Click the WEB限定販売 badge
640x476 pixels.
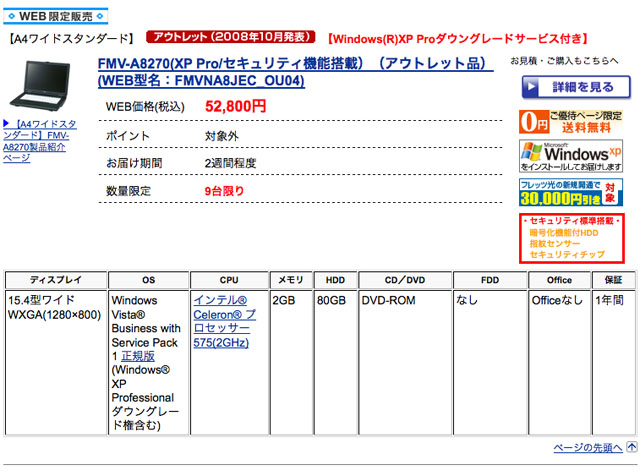tap(56, 16)
